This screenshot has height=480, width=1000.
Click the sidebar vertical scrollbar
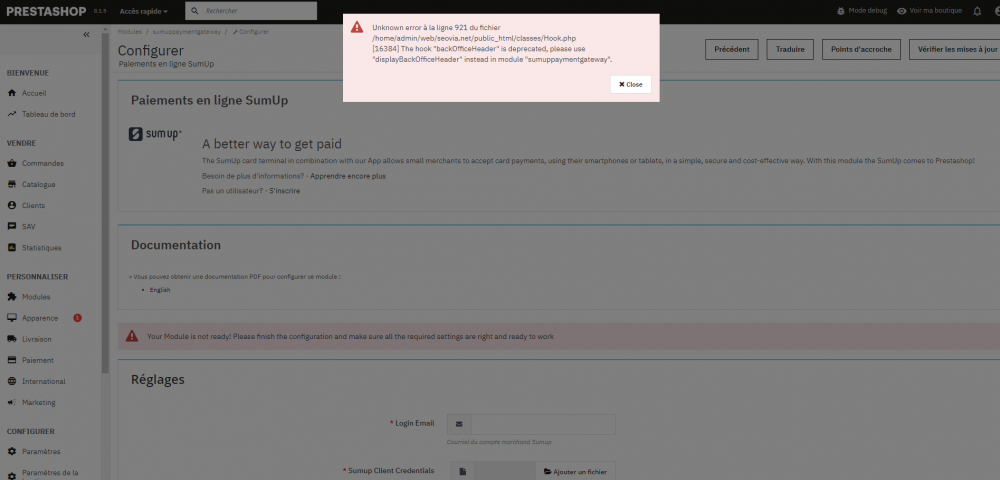(x=105, y=203)
